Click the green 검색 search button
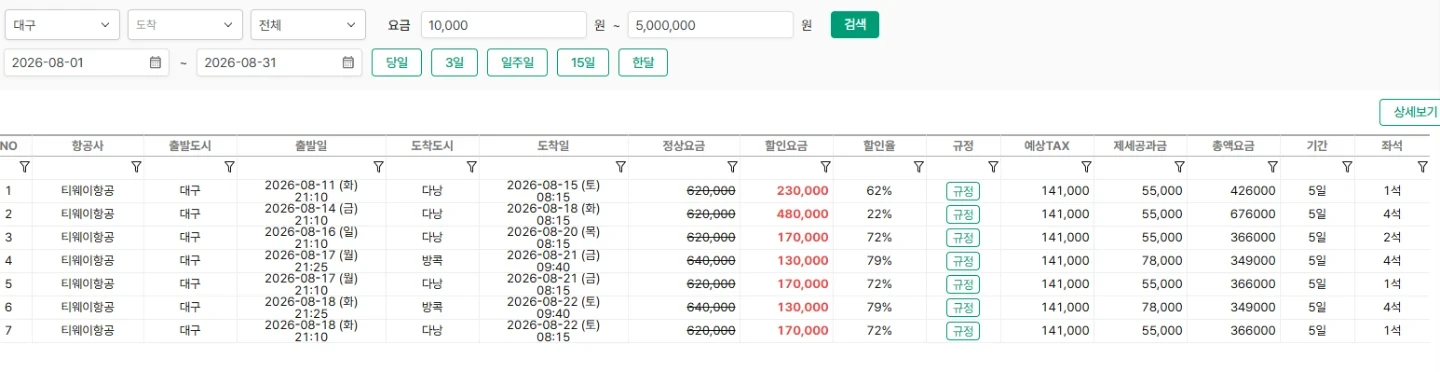The width and height of the screenshot is (1440, 372). [855, 25]
